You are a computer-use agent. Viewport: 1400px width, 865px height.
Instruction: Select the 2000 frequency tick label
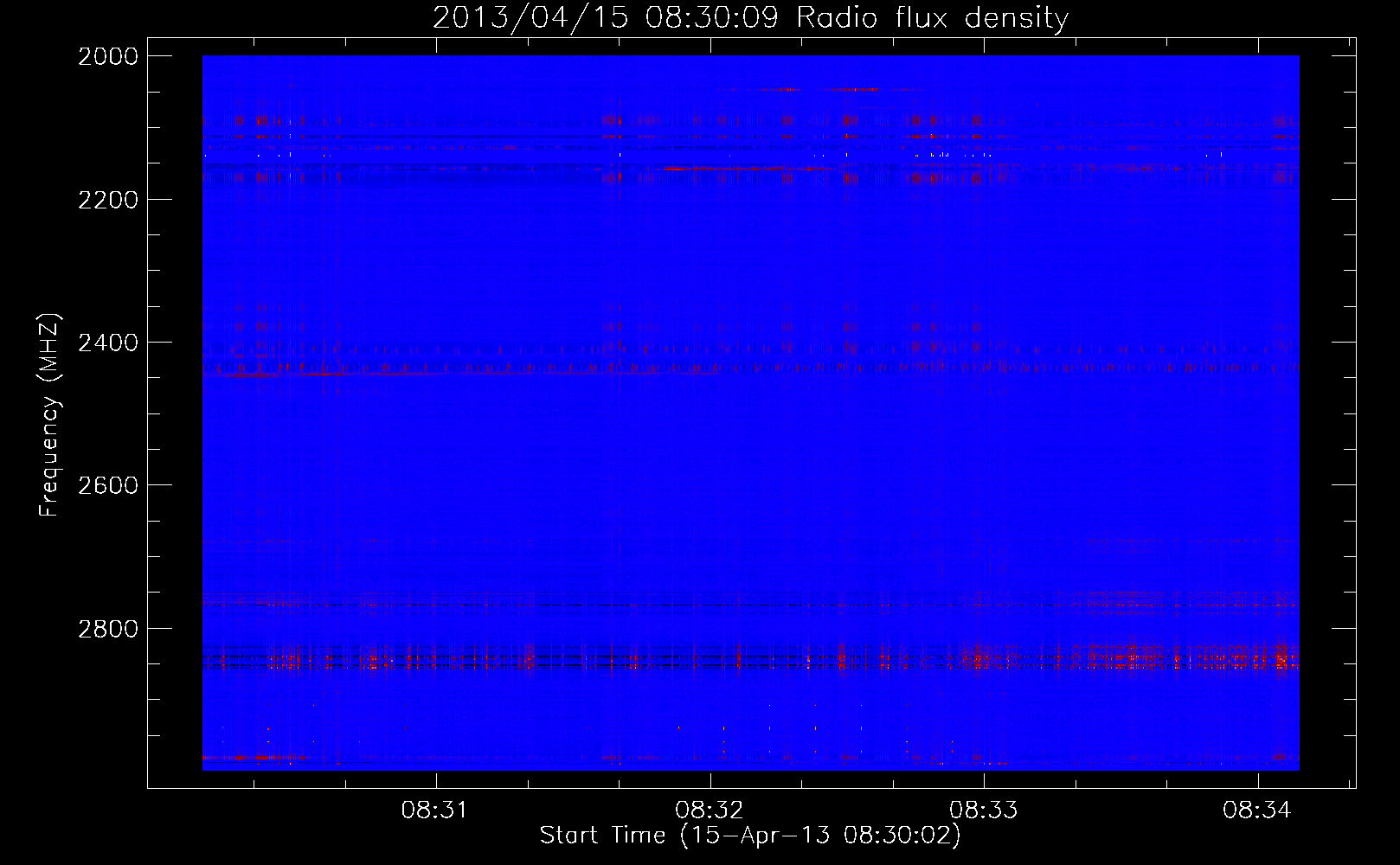[x=108, y=56]
